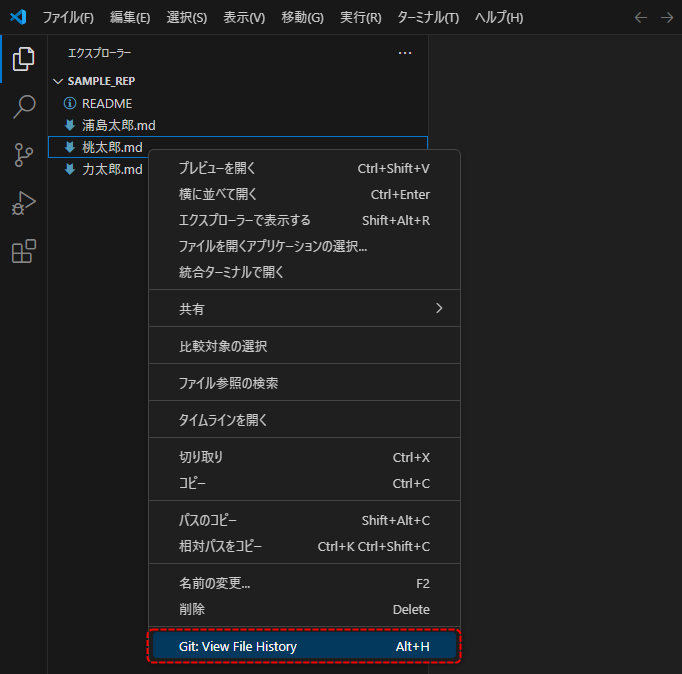Choose 比較対象の選択 entry

[304, 346]
